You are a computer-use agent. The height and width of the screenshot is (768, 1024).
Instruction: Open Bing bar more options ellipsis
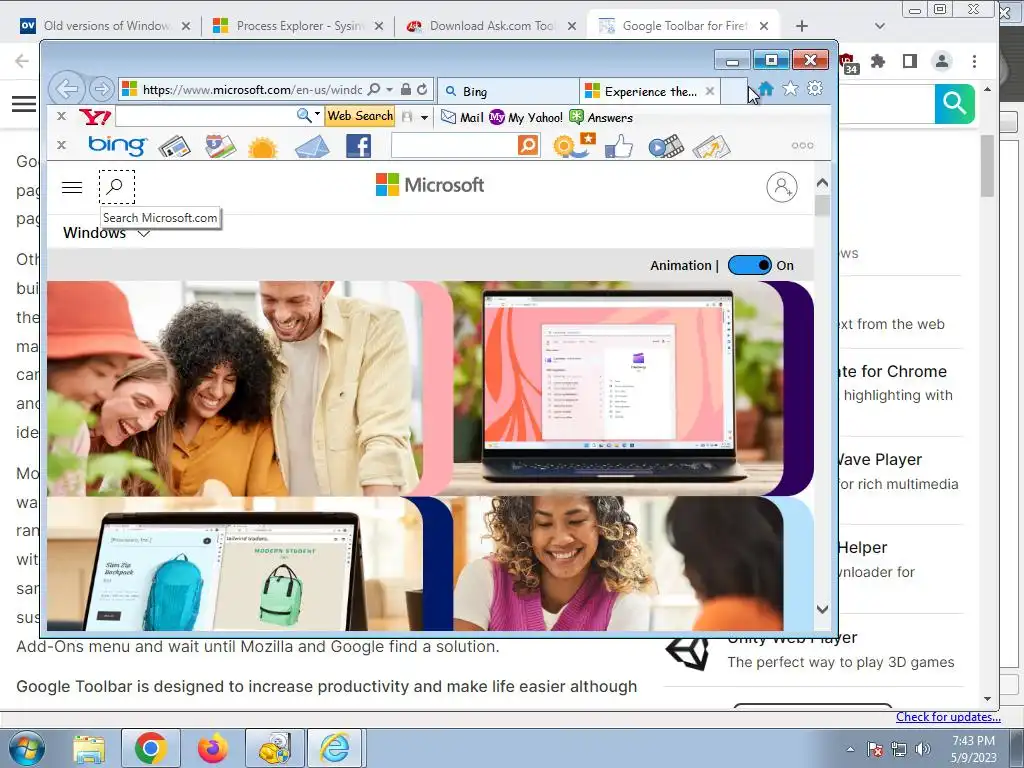point(802,146)
